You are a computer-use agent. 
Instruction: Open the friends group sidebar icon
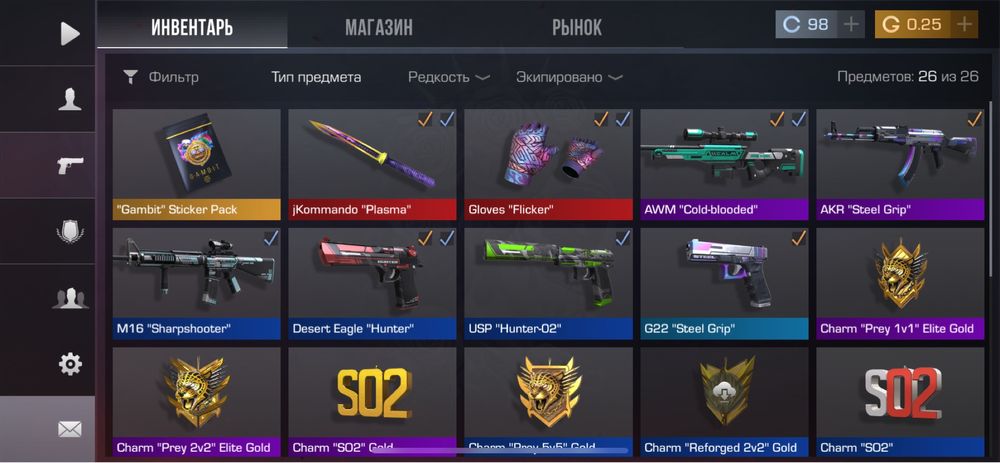pos(70,298)
